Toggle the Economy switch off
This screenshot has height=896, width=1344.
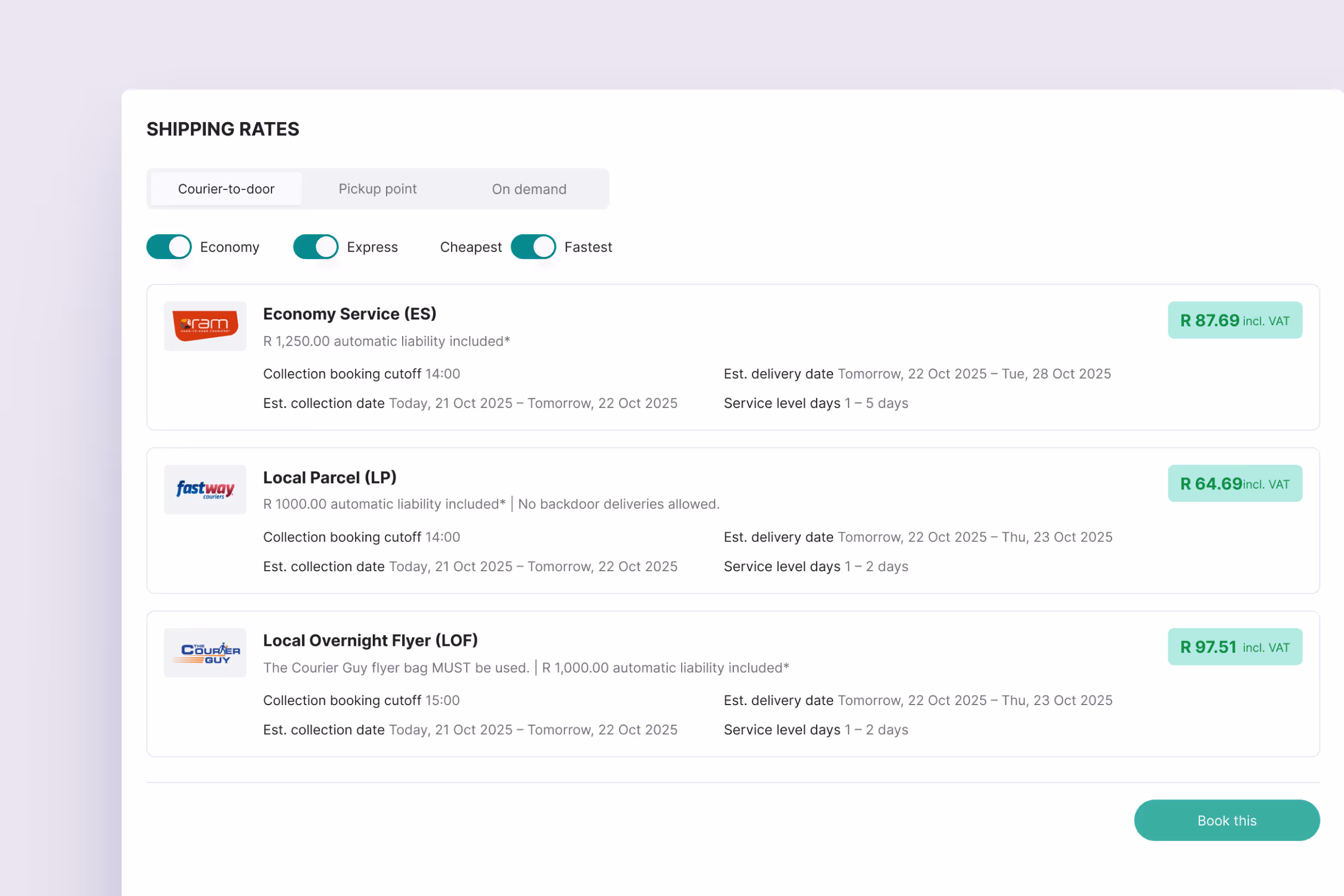click(169, 247)
